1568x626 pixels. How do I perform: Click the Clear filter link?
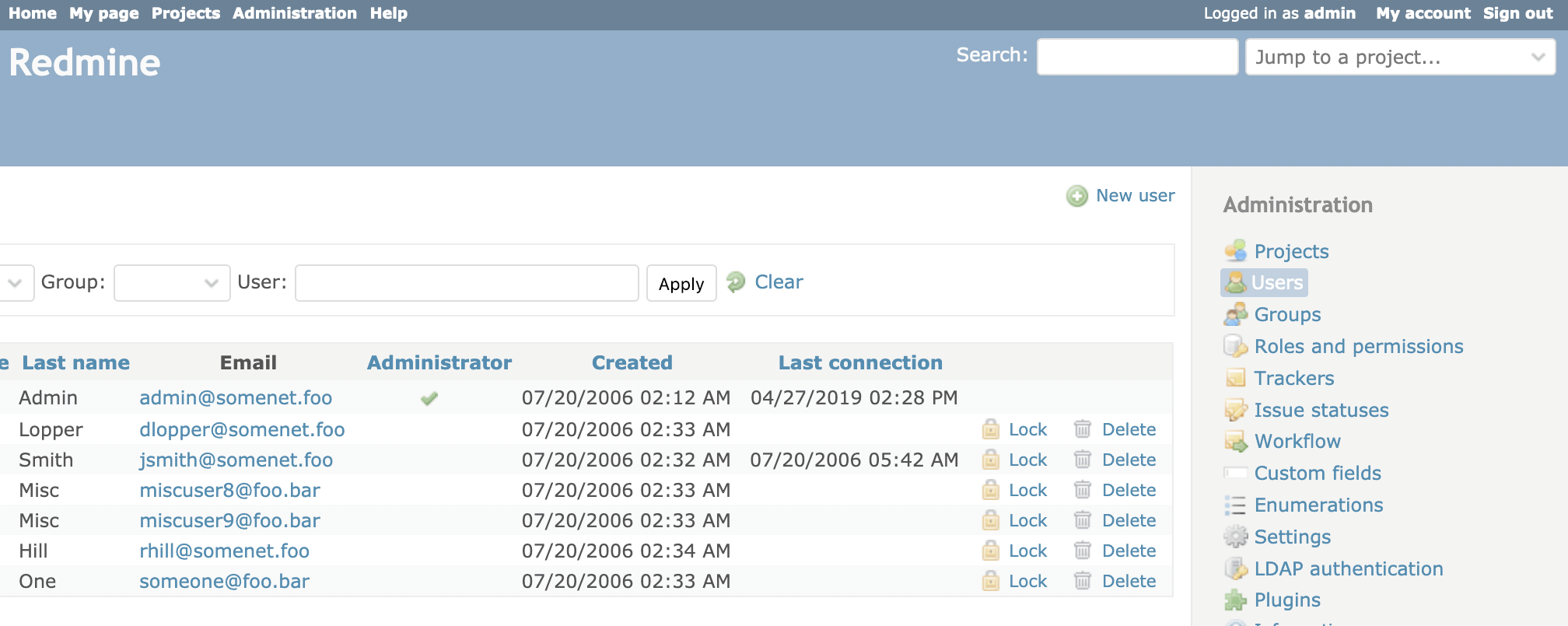[779, 282]
